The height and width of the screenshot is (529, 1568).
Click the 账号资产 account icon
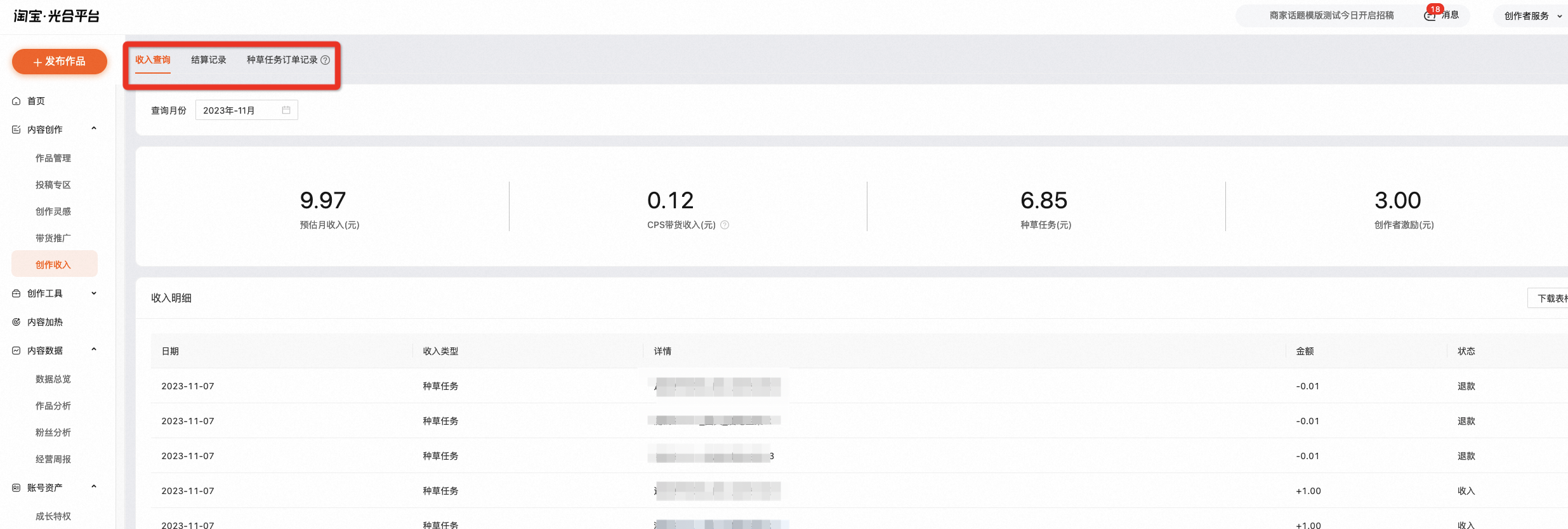click(x=16, y=488)
